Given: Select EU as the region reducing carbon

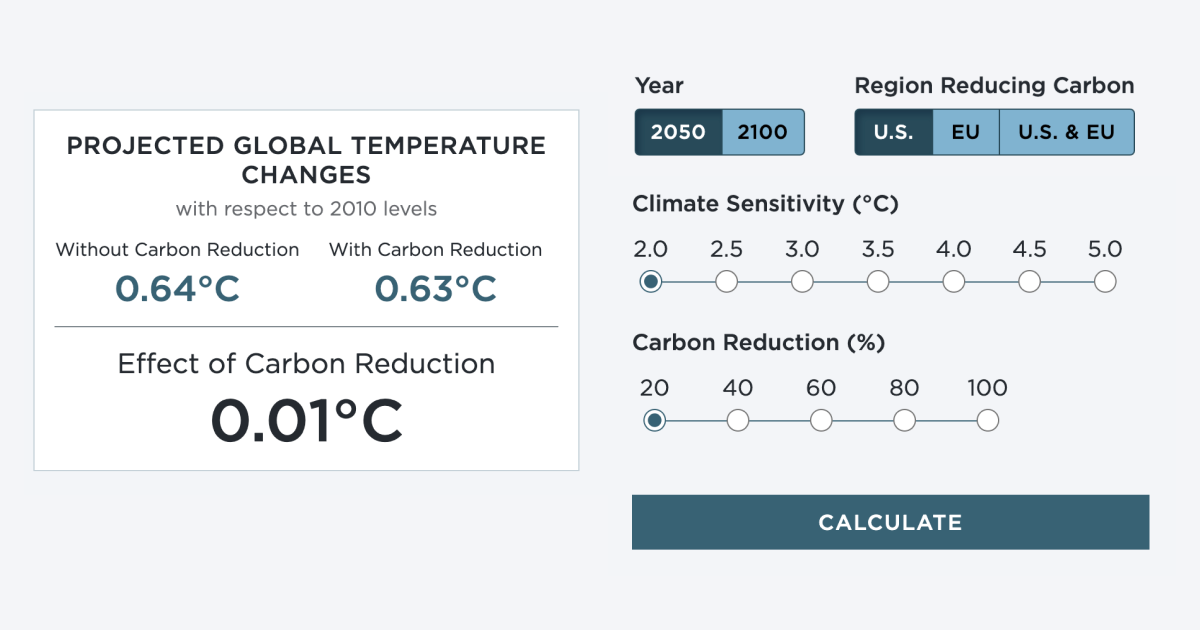Looking at the screenshot, I should click(966, 131).
